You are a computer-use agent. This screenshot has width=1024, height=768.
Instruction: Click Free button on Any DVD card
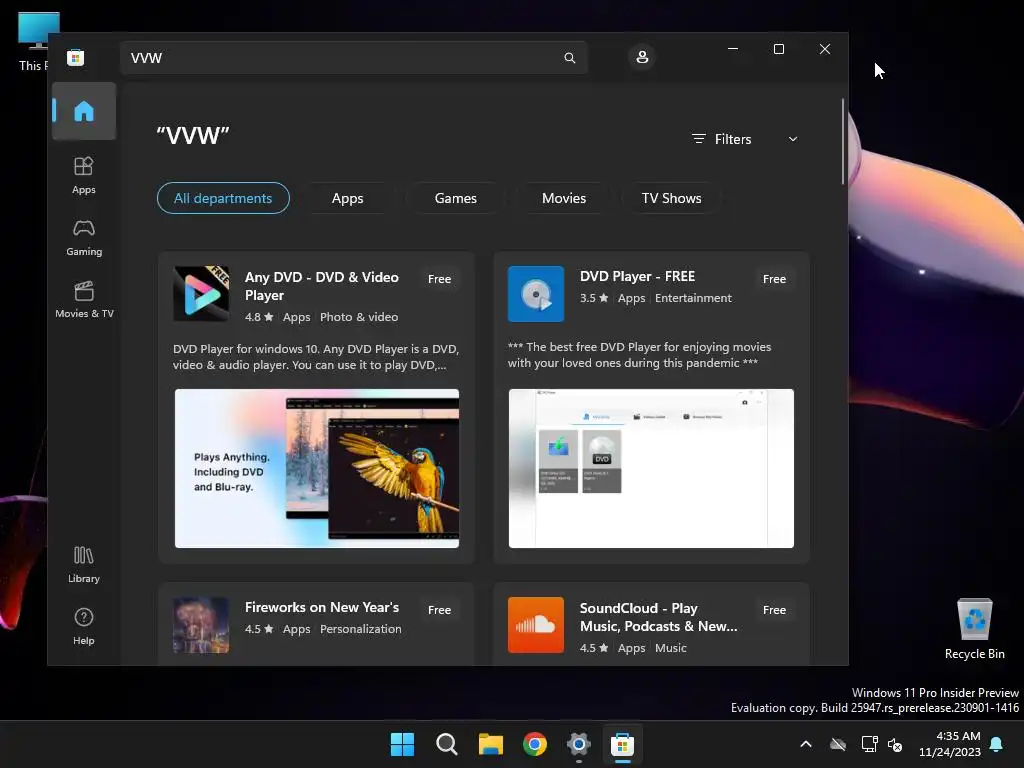[x=440, y=279]
